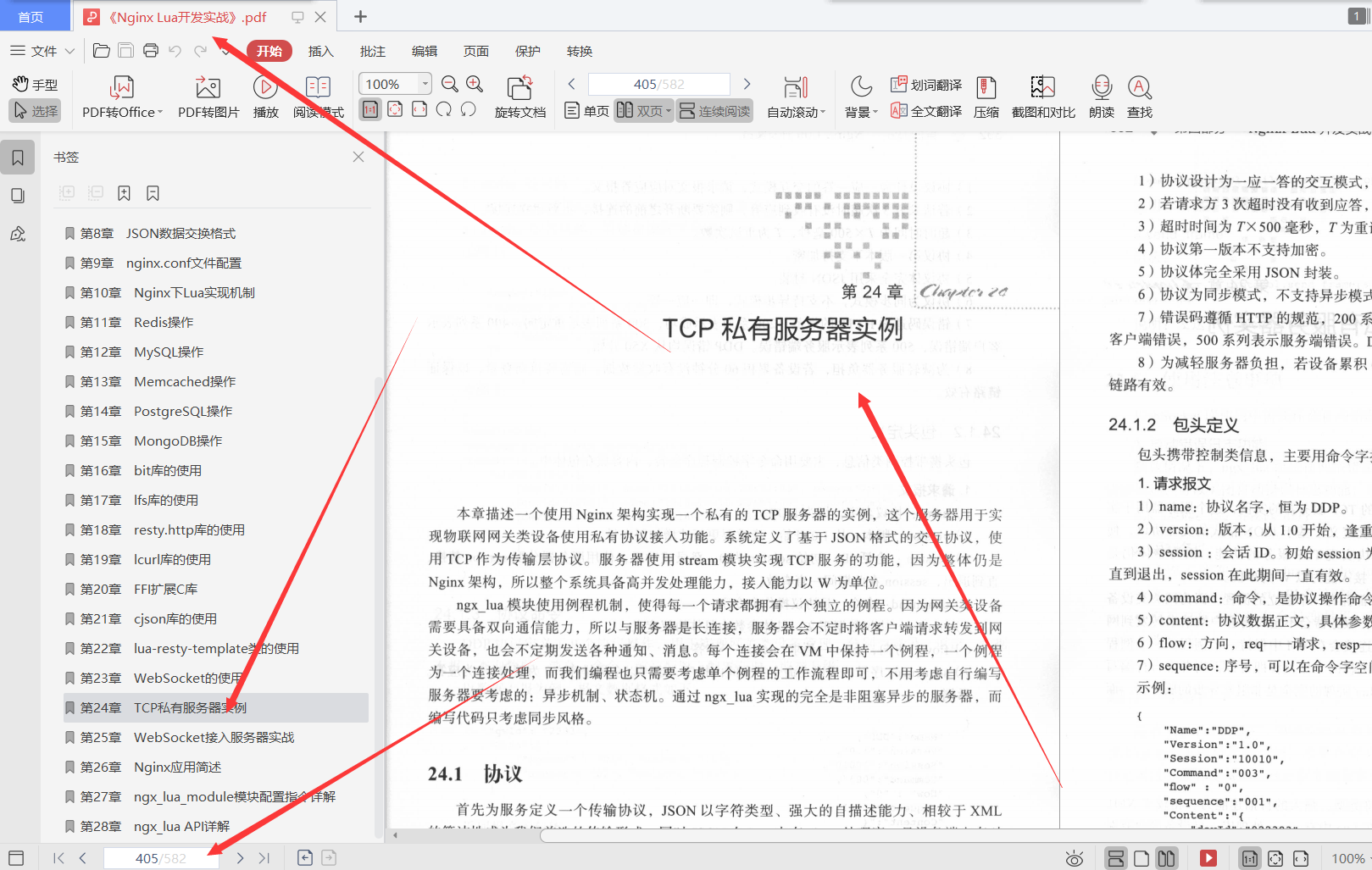
Task: Click the 旋转文档 rotate document tool
Action: pos(519,96)
